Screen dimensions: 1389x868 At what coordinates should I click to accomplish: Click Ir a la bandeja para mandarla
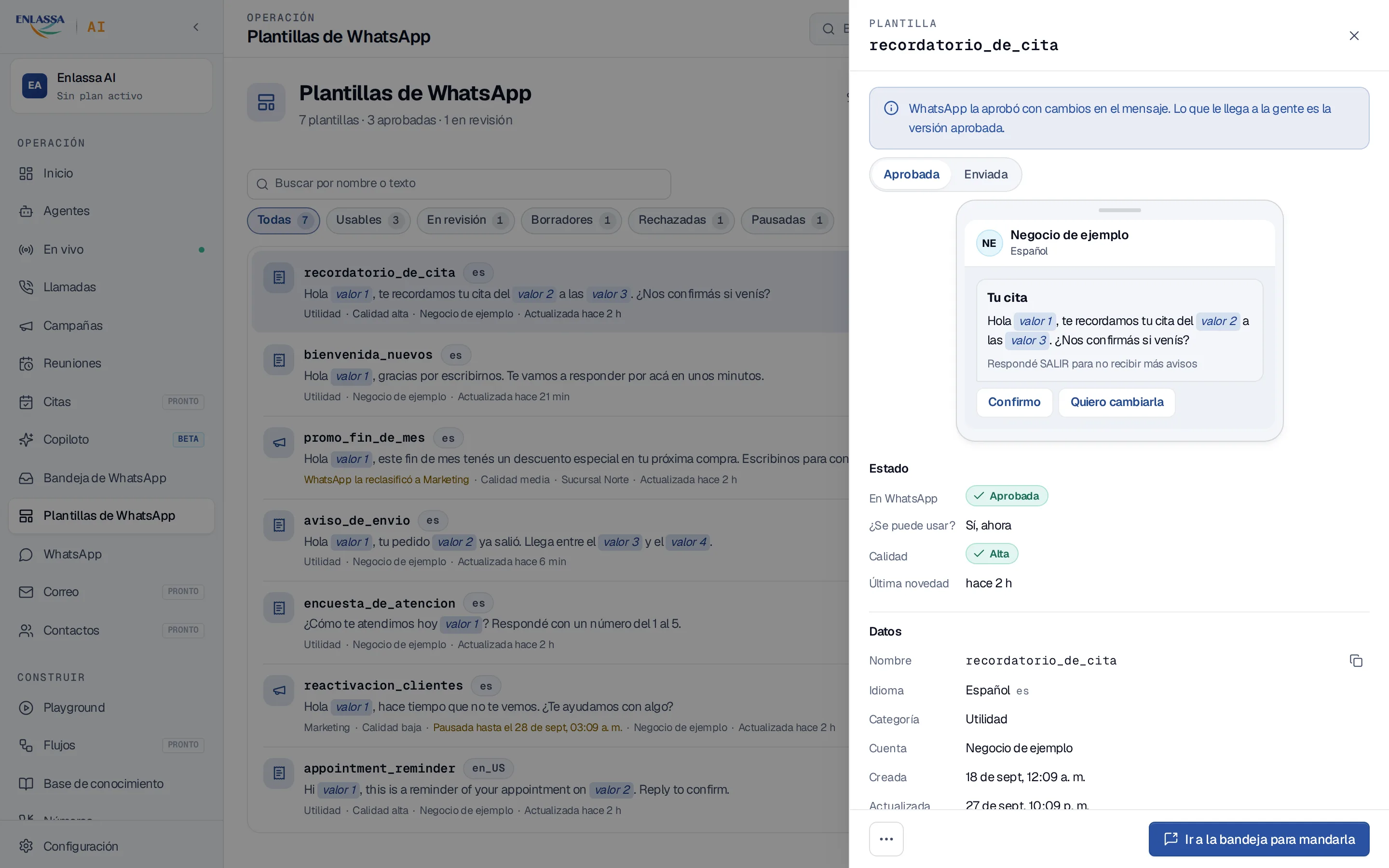click(x=1259, y=839)
